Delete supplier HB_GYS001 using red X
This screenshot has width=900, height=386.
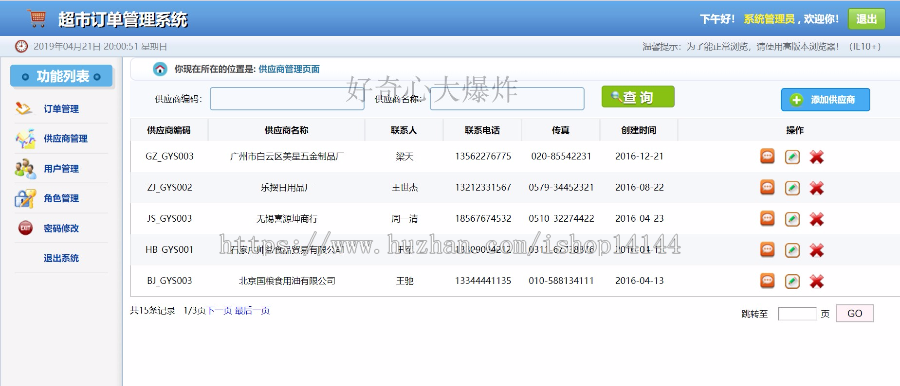pyautogui.click(x=816, y=250)
